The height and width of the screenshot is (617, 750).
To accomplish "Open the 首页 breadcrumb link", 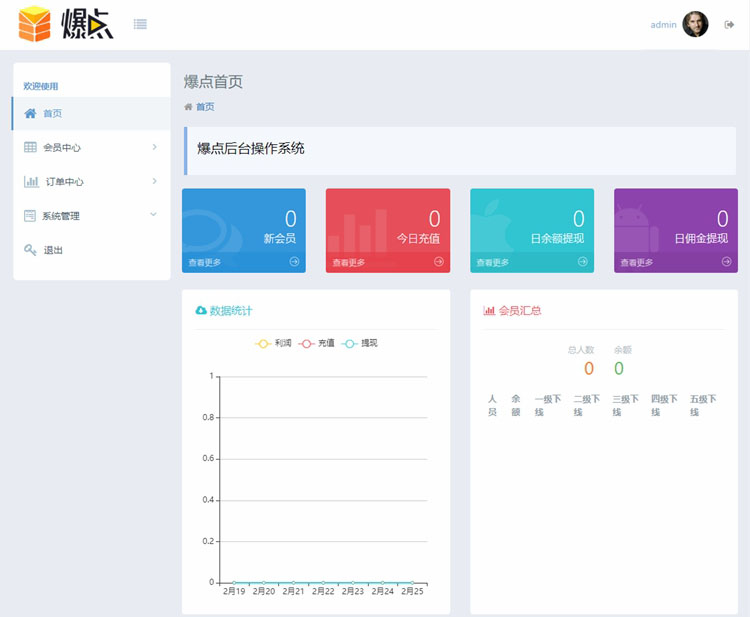I will [205, 107].
